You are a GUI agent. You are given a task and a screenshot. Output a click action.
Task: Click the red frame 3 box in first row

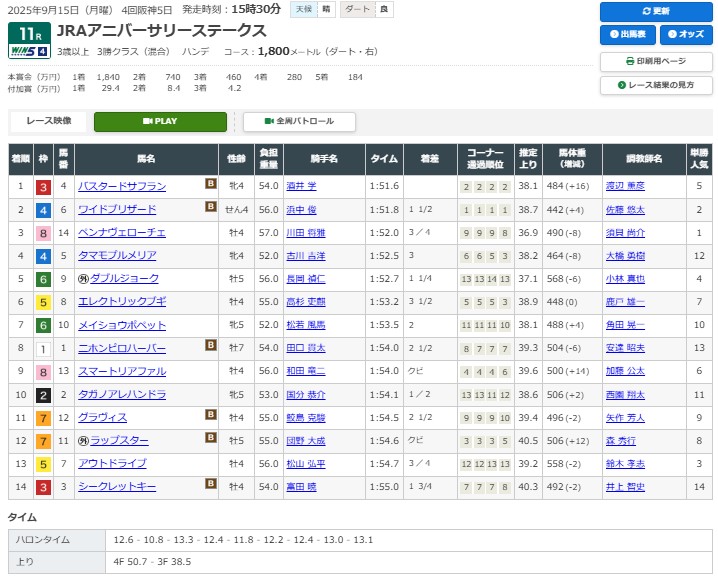(43, 187)
